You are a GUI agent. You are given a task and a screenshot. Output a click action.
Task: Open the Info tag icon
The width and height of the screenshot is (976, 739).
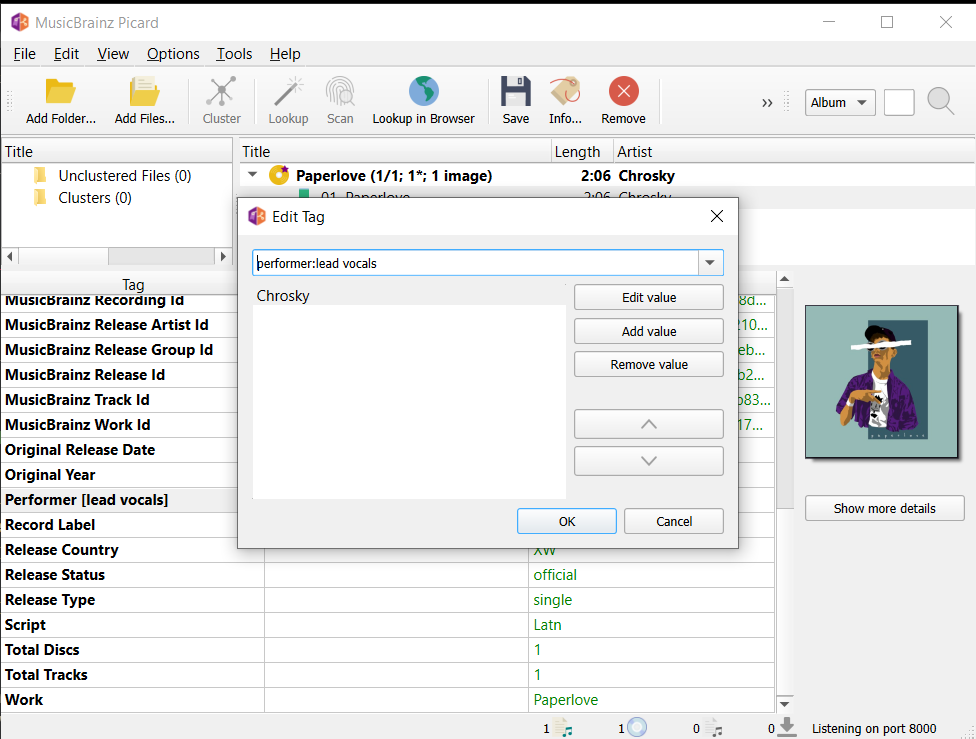click(x=565, y=92)
